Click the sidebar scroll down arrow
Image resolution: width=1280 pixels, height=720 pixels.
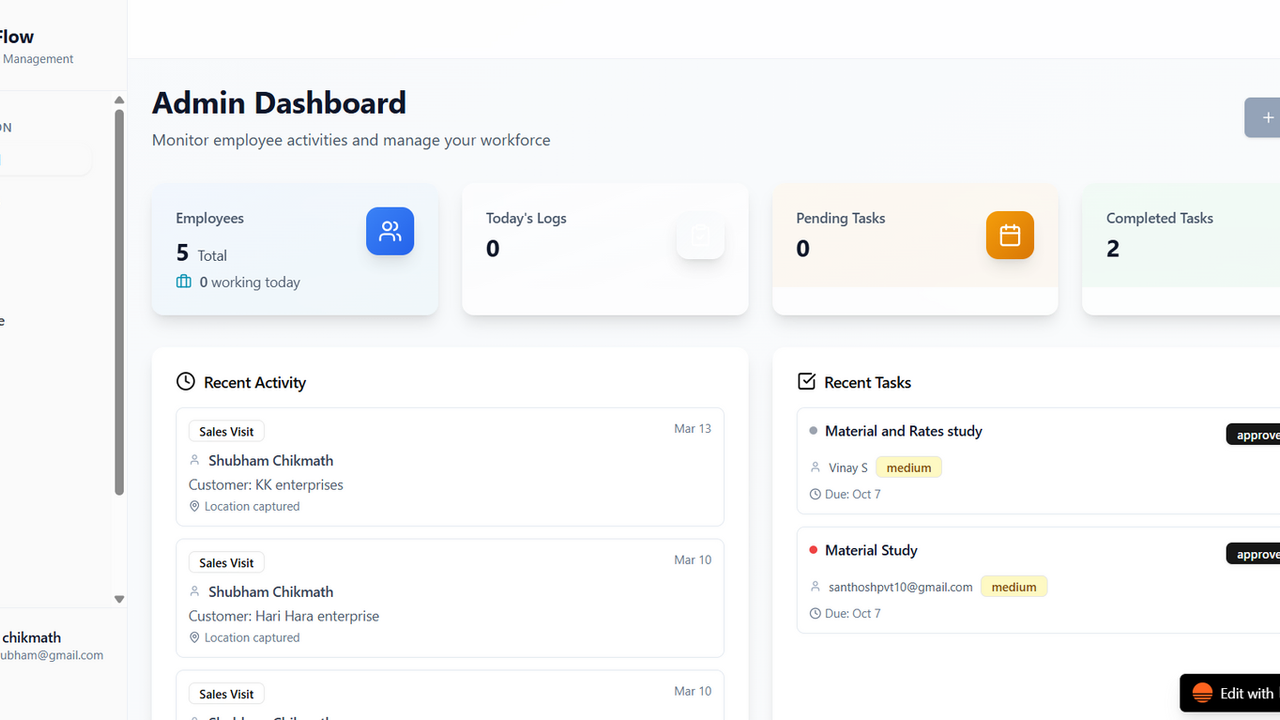[119, 600]
